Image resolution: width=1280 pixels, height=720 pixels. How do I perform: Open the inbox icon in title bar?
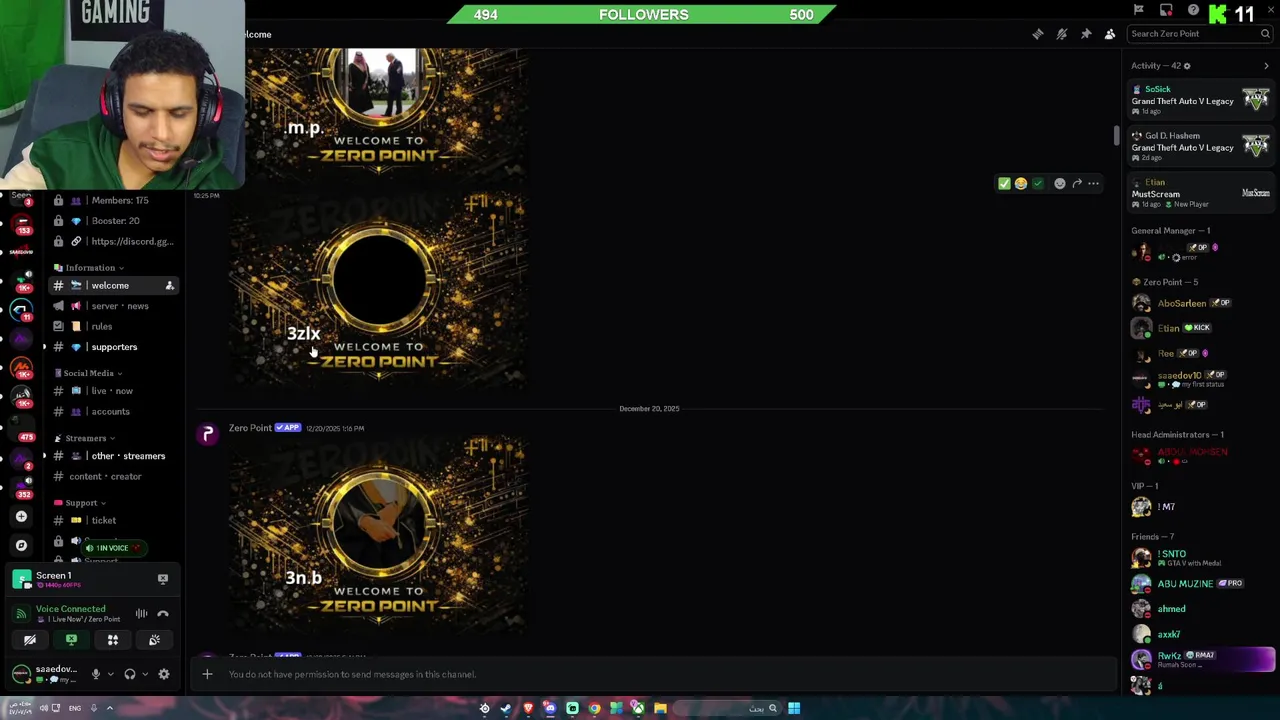click(x=1166, y=10)
